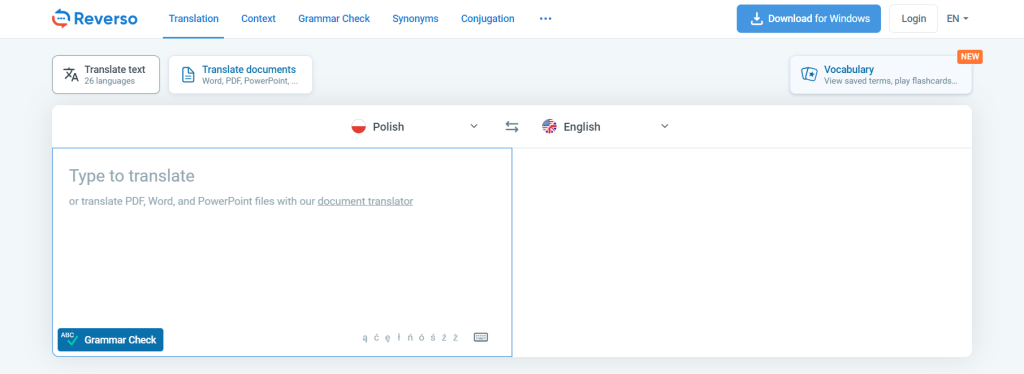1024x374 pixels.
Task: Click Download for Windows button
Action: [x=808, y=18]
